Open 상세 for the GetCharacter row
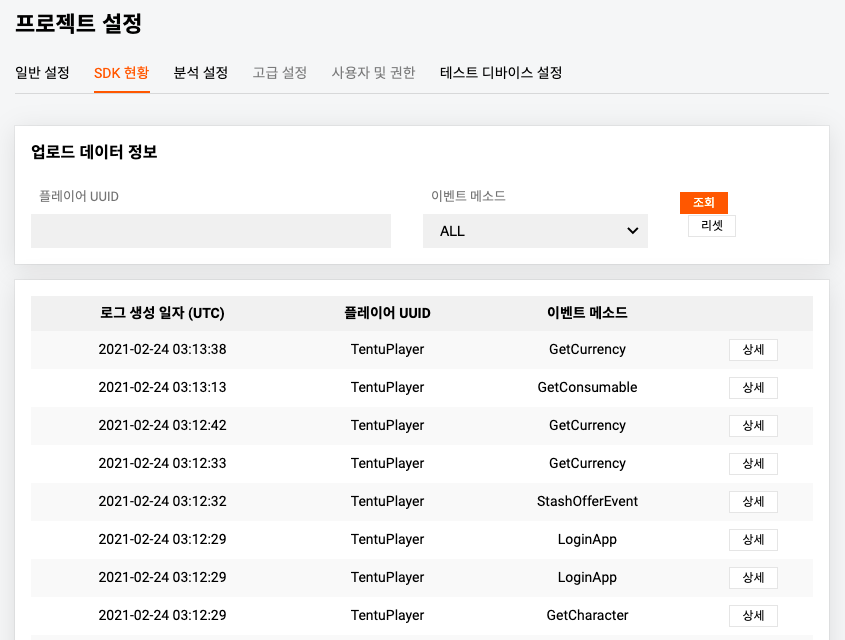The image size is (845, 640). tap(753, 616)
